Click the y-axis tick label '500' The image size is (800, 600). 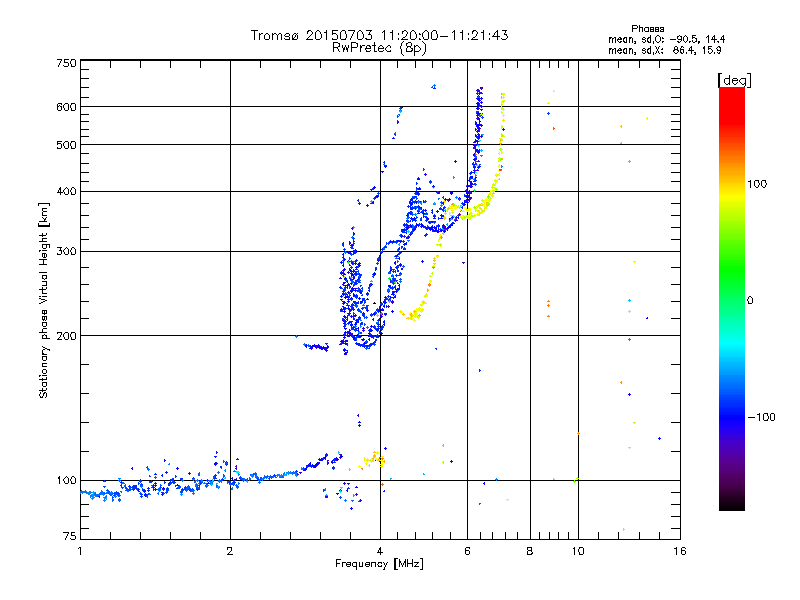pos(67,145)
